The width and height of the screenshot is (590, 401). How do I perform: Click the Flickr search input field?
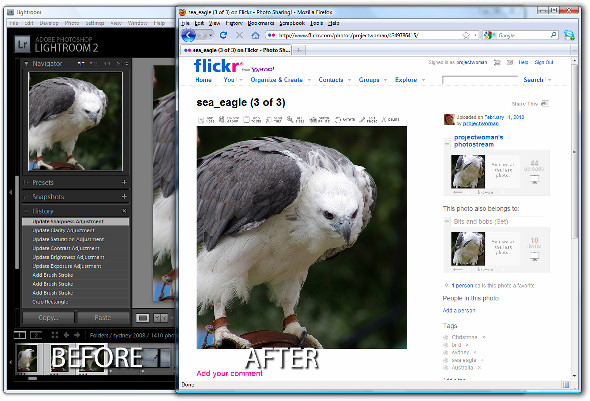[480, 80]
